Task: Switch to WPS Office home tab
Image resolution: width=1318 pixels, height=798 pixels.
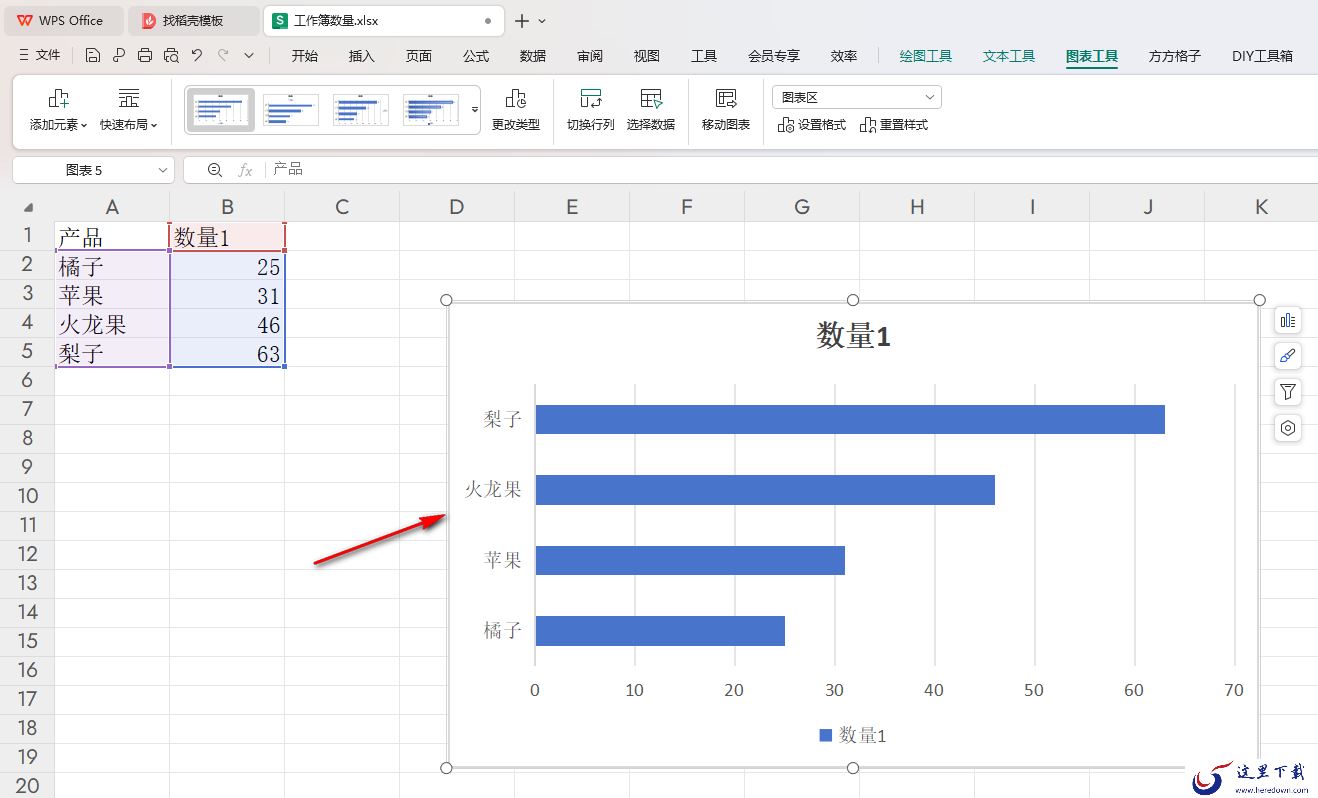Action: click(62, 20)
